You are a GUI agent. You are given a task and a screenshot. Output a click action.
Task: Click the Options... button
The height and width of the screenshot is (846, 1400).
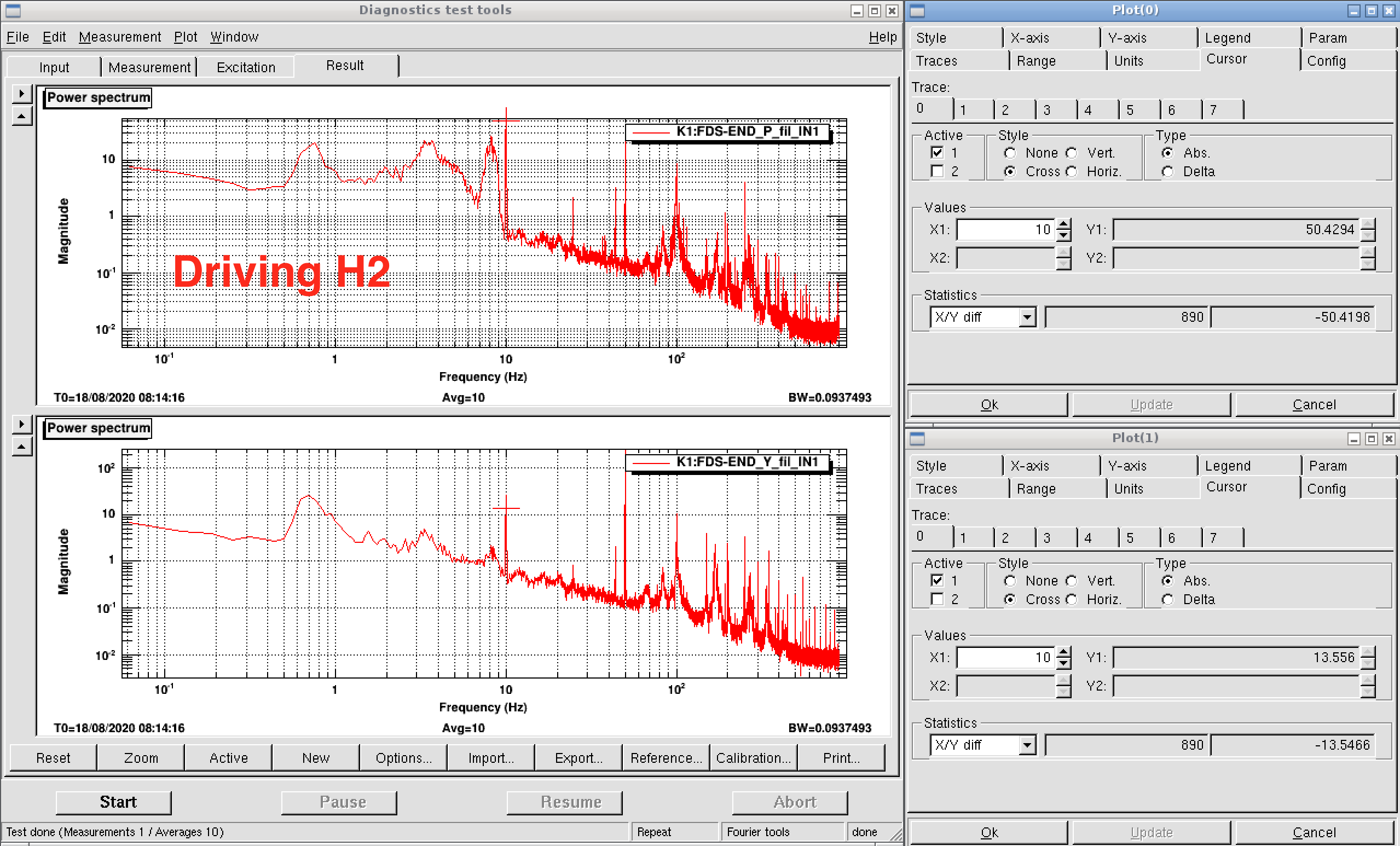403,758
